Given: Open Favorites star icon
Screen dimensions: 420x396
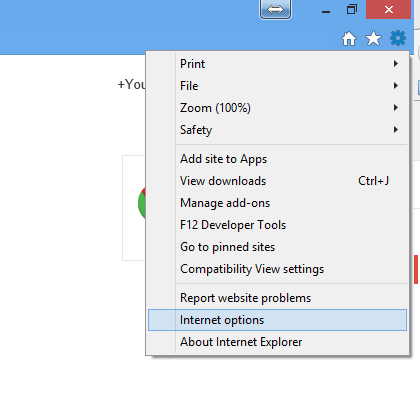Looking at the screenshot, I should pyautogui.click(x=373, y=39).
